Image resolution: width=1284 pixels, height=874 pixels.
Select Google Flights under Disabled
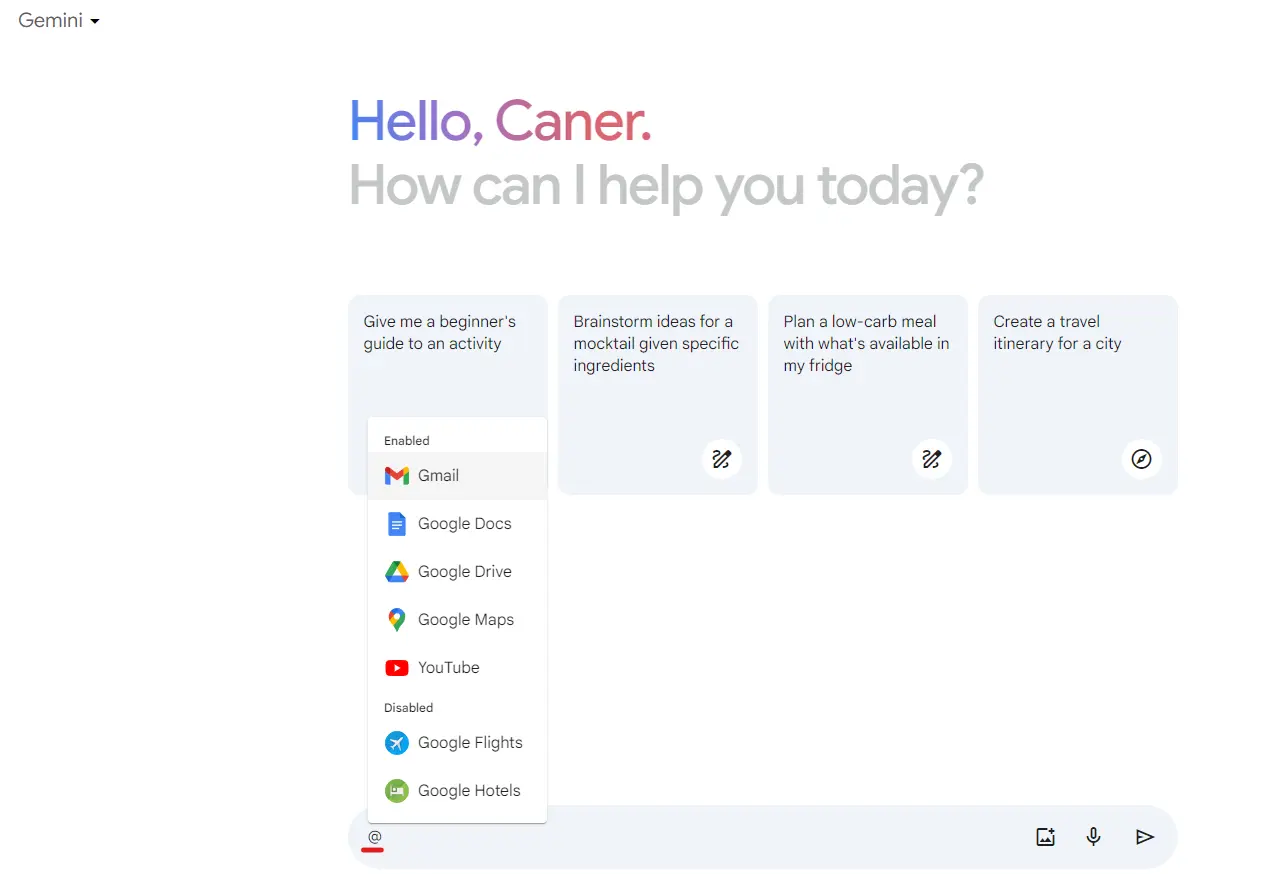[457, 743]
